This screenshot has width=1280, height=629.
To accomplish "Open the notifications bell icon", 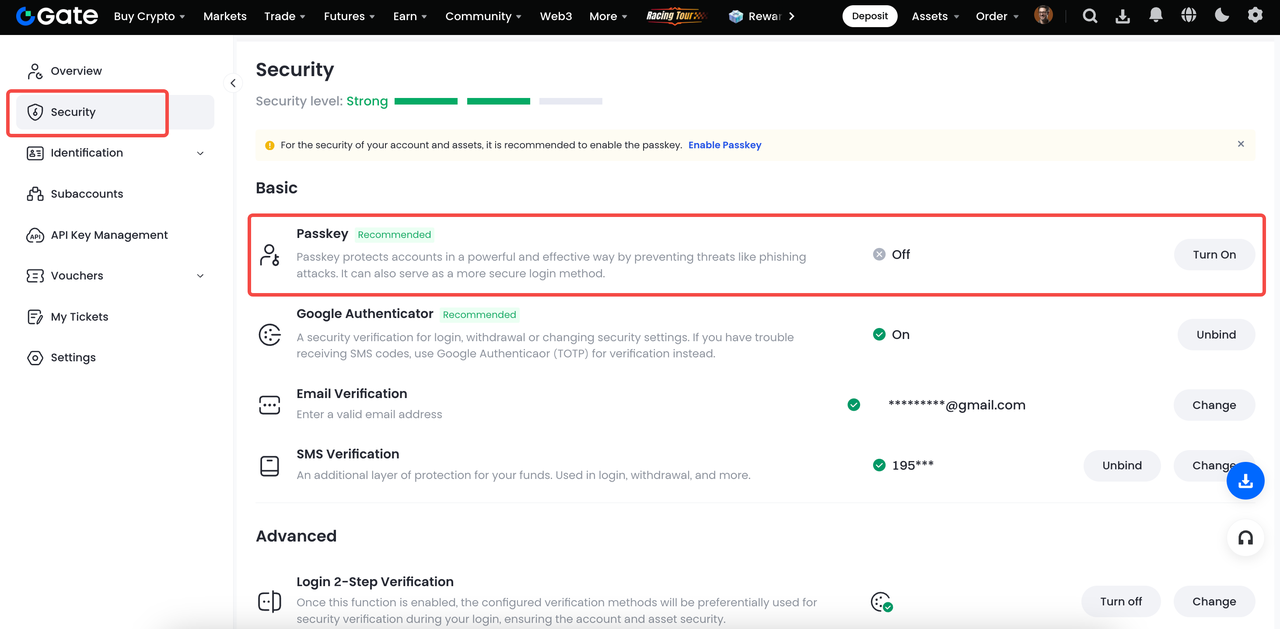I will [1156, 16].
